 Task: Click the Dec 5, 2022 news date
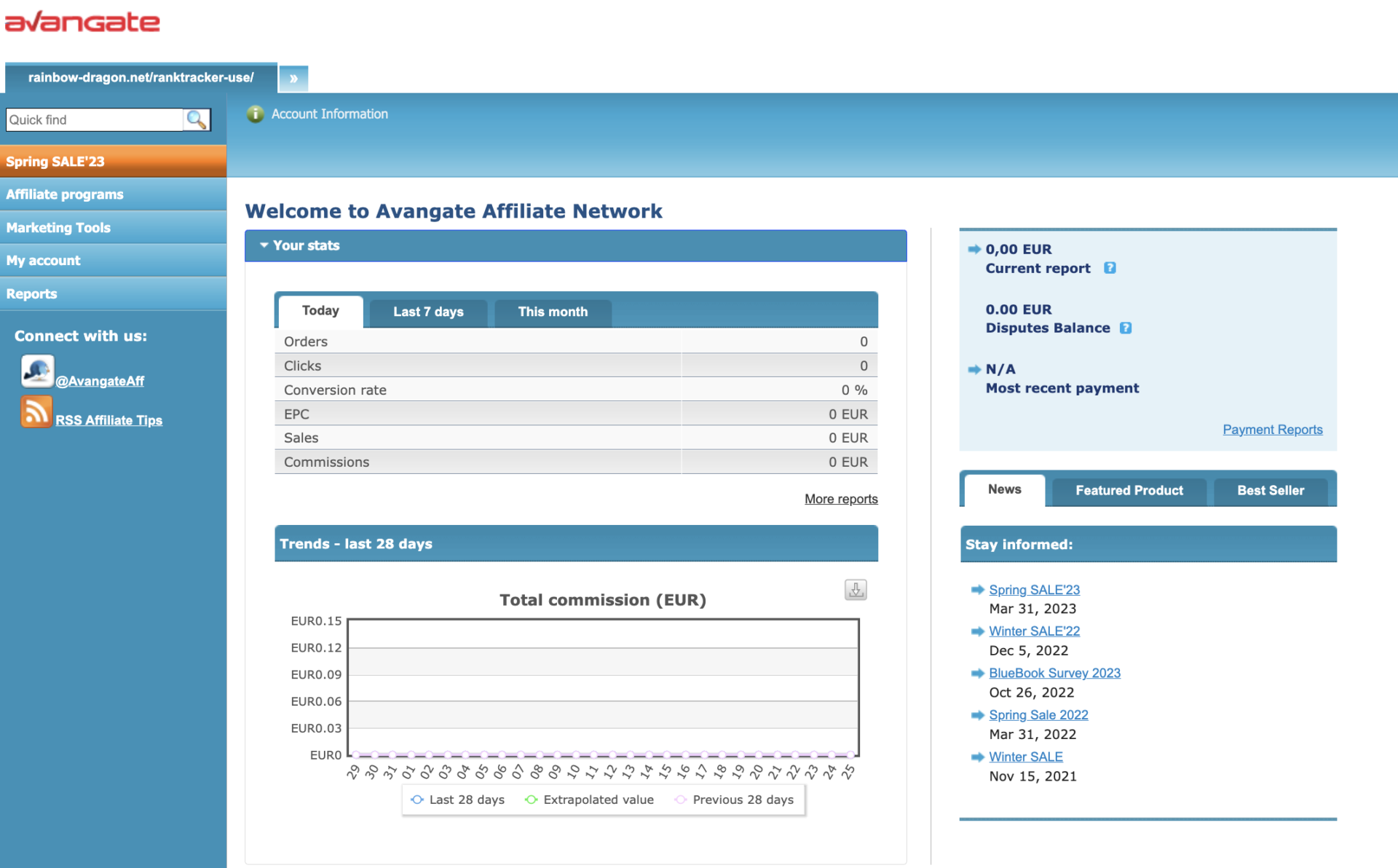1028,650
